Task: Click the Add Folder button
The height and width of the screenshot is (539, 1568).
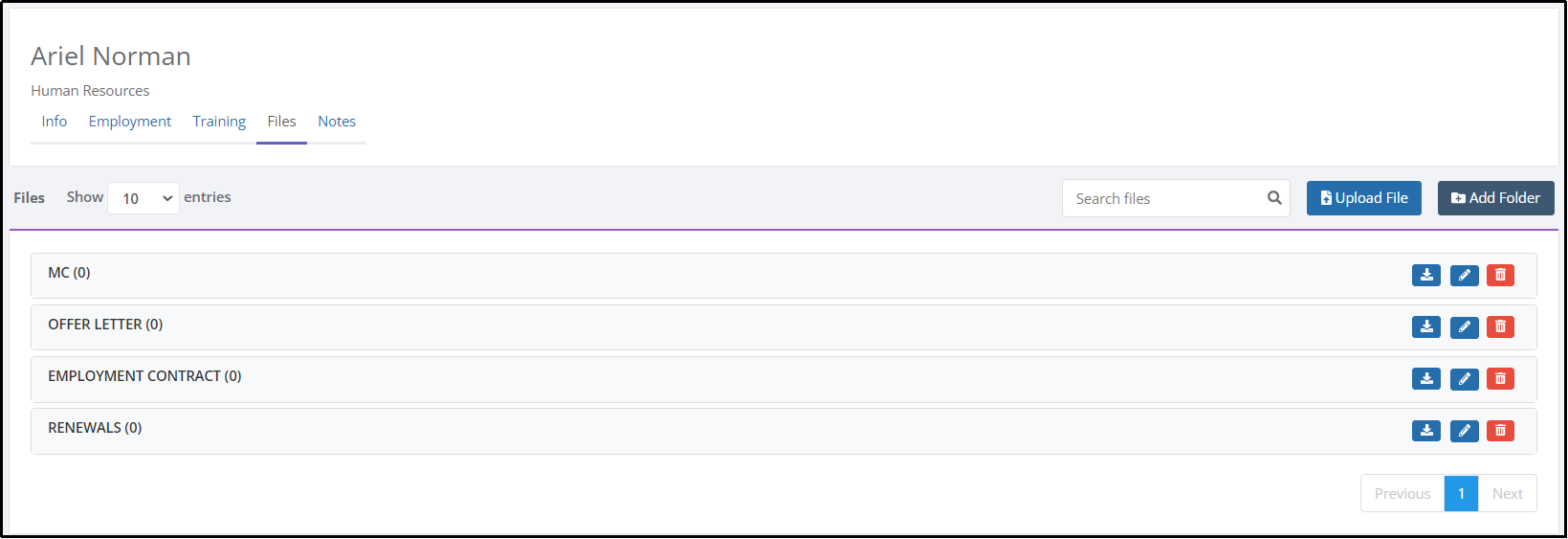Action: click(1495, 198)
